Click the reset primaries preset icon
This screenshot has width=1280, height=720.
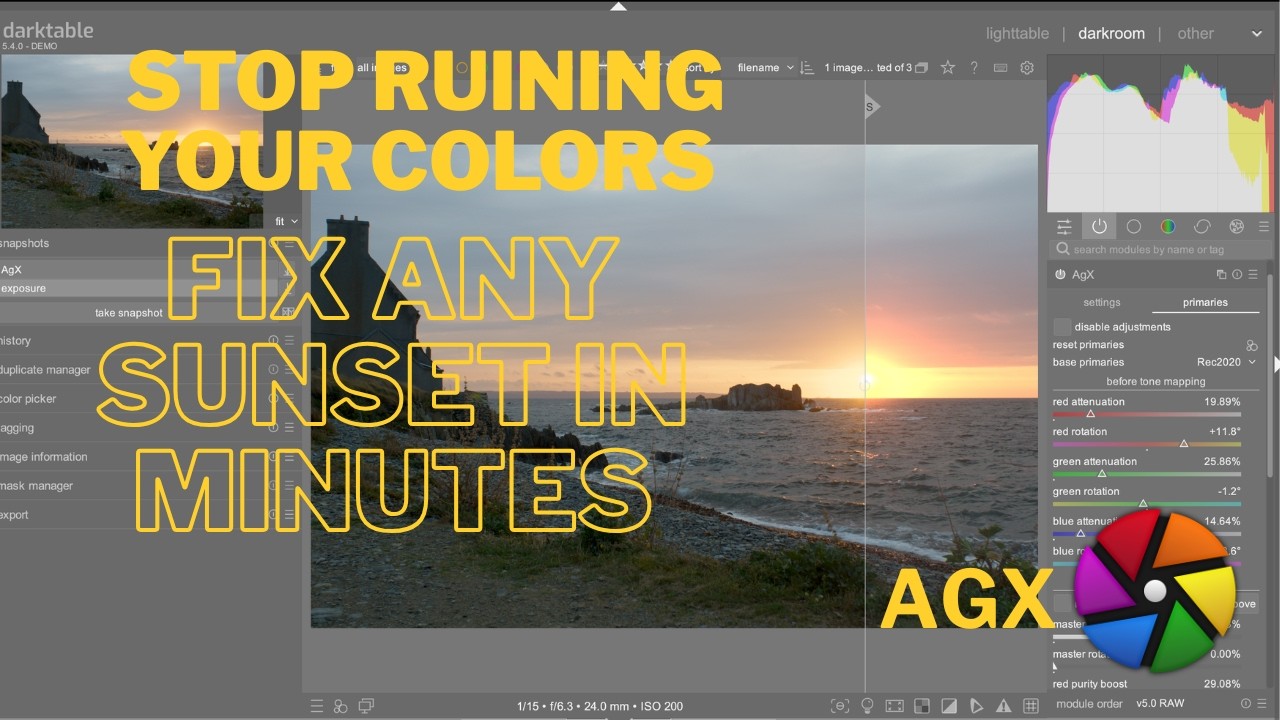point(1252,345)
